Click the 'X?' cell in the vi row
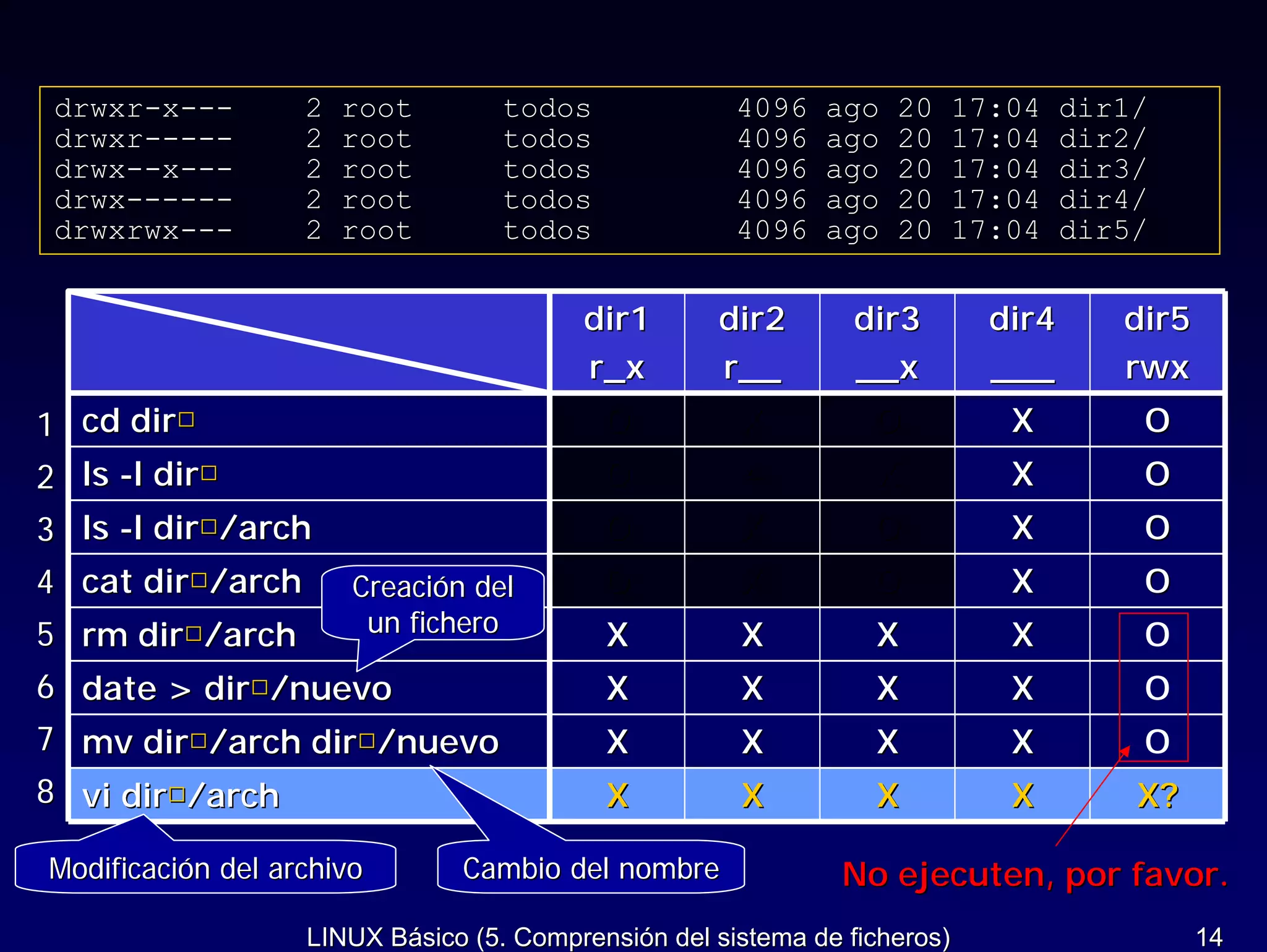 (1156, 795)
